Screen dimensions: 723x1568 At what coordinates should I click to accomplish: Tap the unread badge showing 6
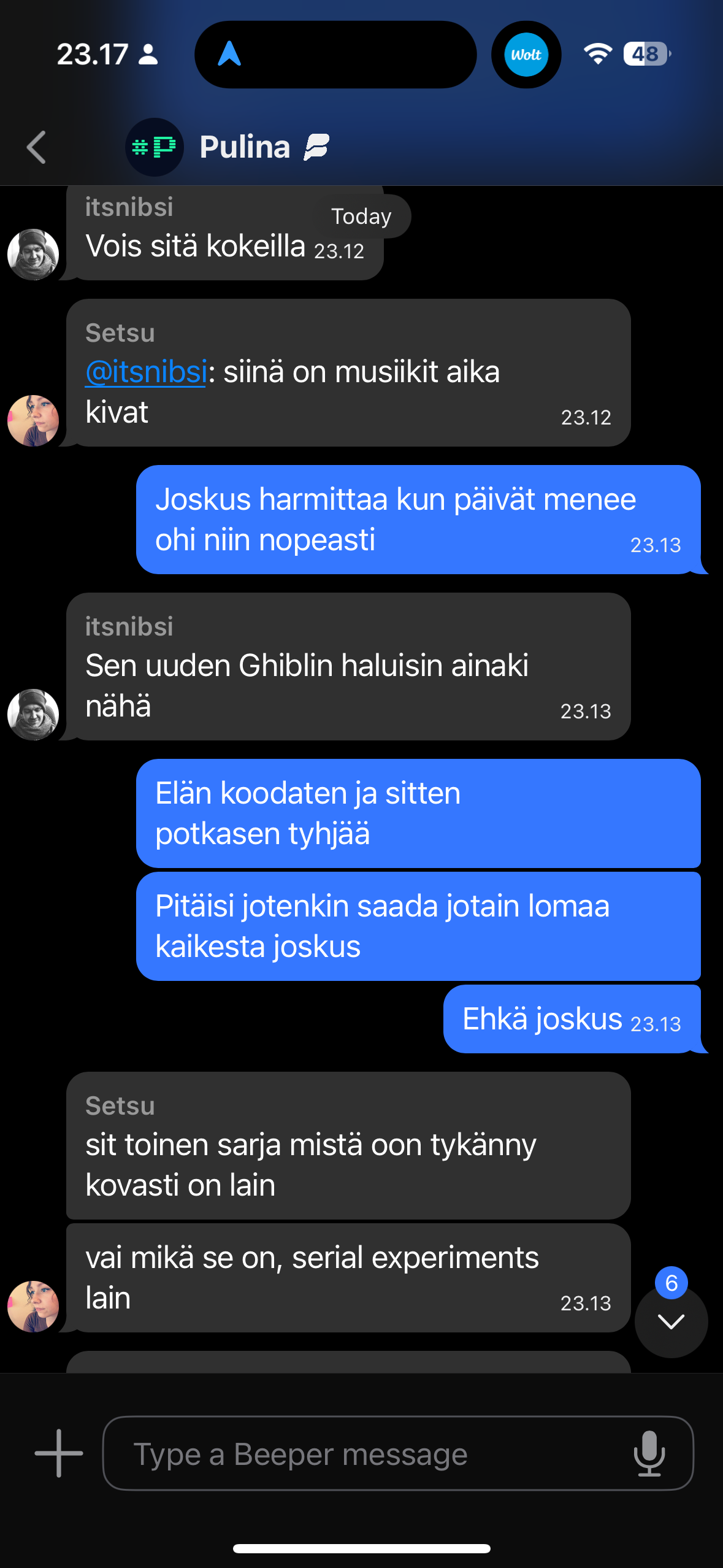pos(671,1282)
